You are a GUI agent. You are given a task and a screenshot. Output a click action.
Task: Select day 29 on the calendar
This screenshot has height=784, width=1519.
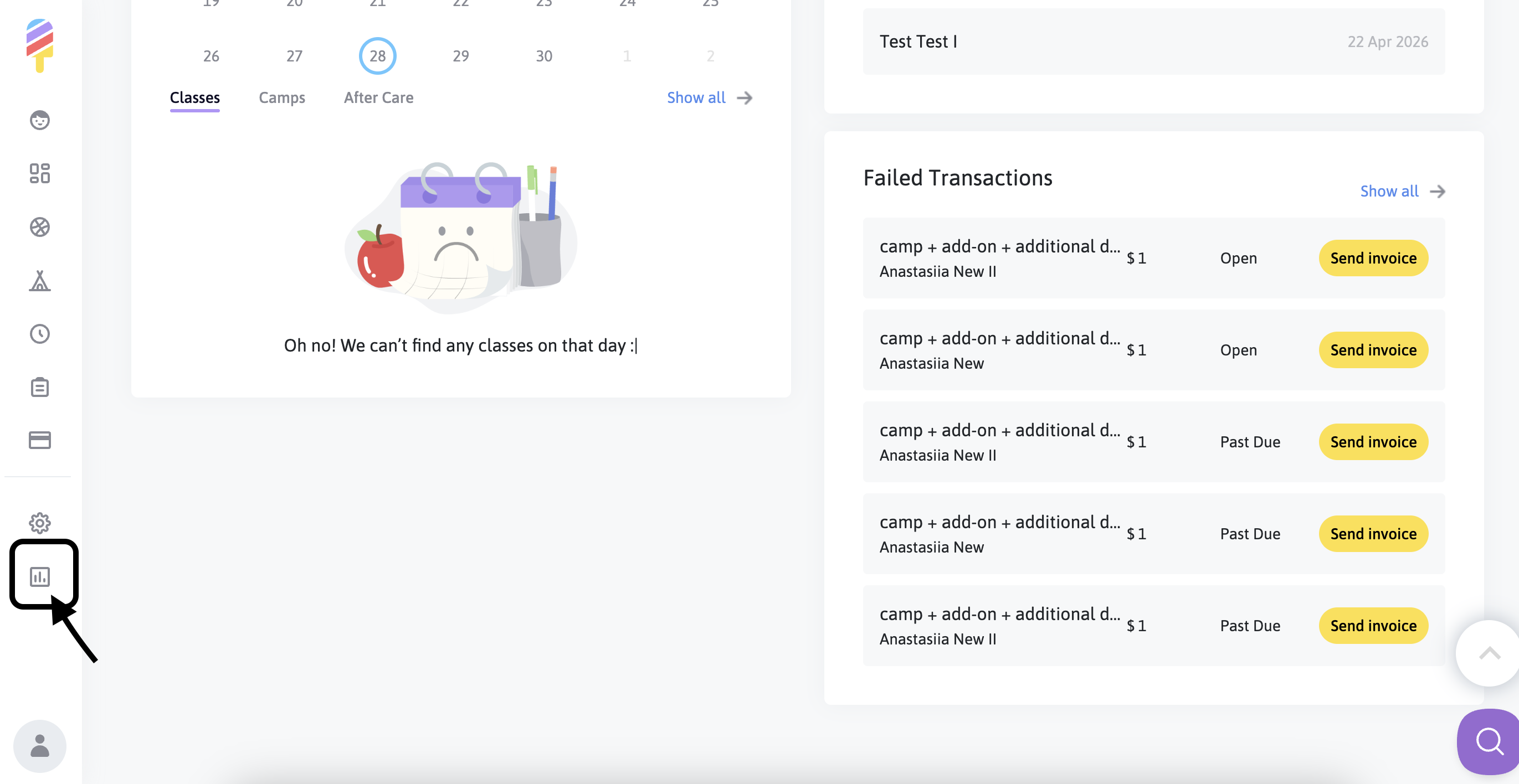(x=460, y=56)
